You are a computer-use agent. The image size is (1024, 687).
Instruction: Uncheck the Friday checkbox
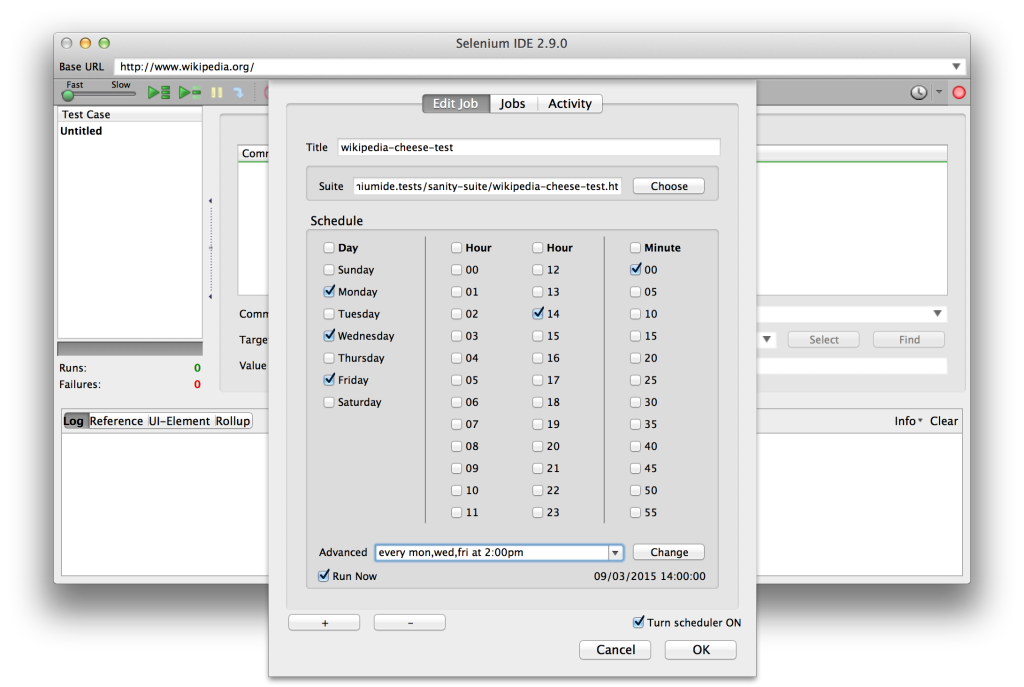point(329,379)
